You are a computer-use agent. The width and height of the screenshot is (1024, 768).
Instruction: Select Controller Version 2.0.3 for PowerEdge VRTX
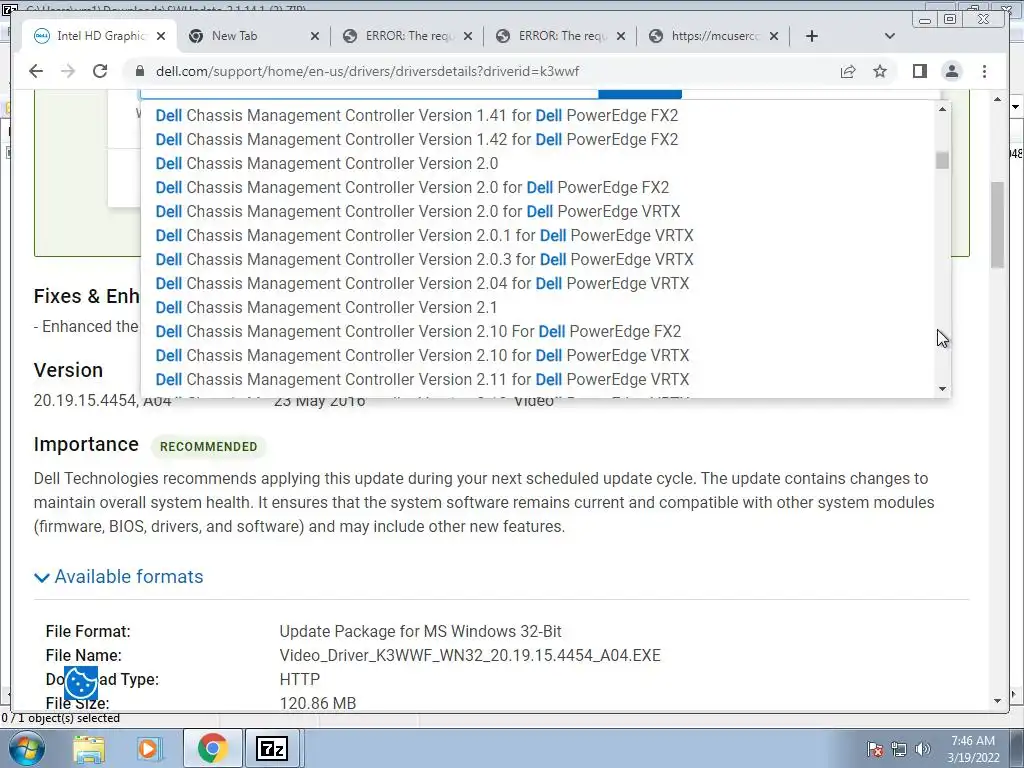(424, 259)
